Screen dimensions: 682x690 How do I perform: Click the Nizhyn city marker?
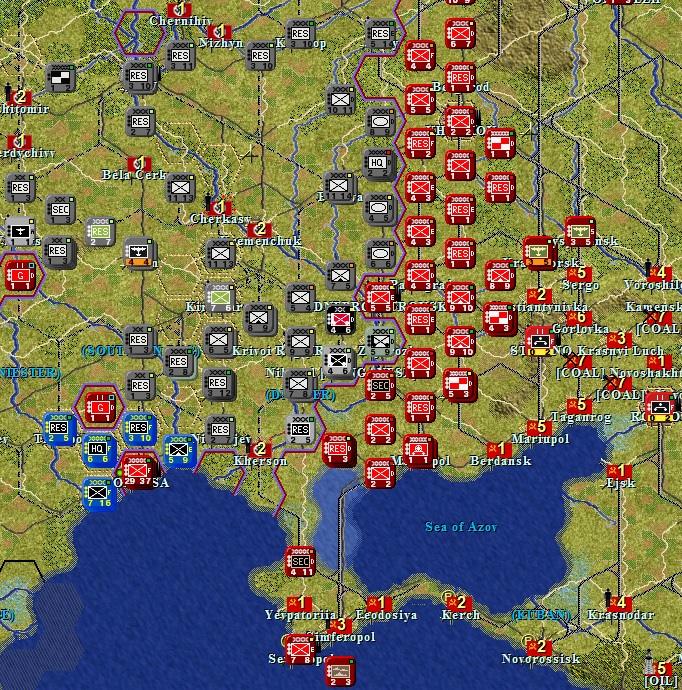click(x=220, y=32)
